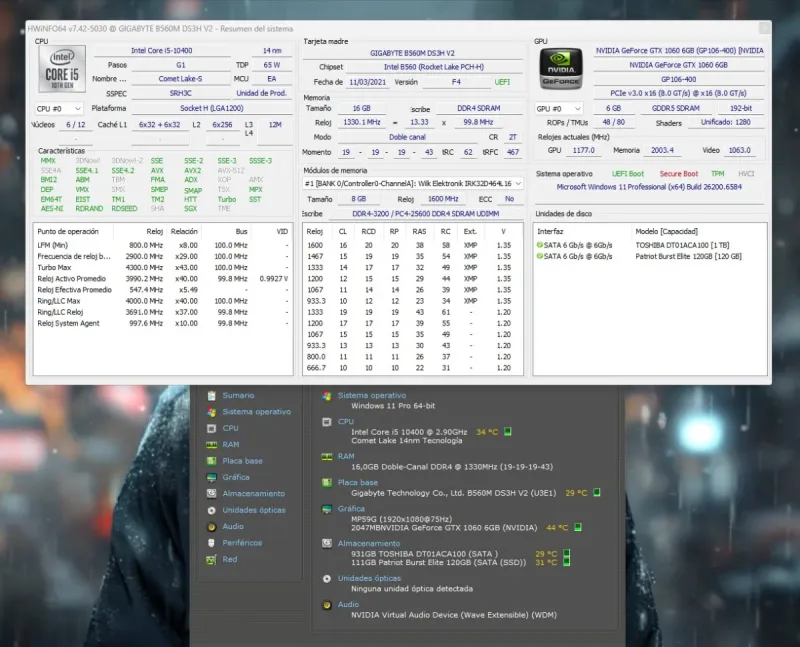Click the Placa base board icon in sidebar

coord(211,461)
